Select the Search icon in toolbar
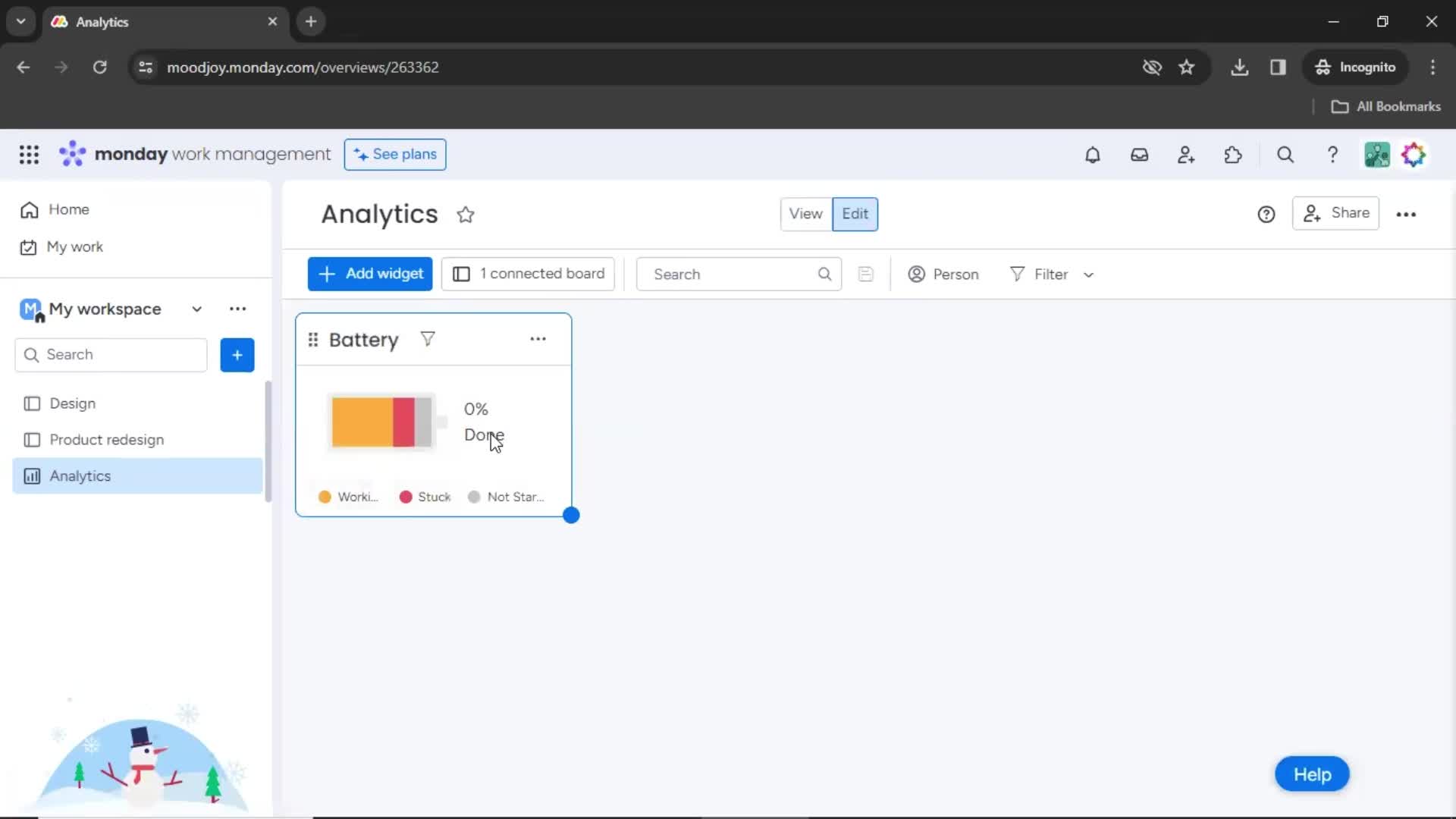The height and width of the screenshot is (819, 1456). [x=1285, y=155]
